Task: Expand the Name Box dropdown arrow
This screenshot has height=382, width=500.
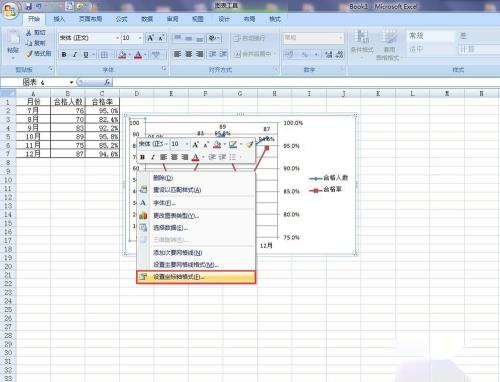Action: (71, 82)
